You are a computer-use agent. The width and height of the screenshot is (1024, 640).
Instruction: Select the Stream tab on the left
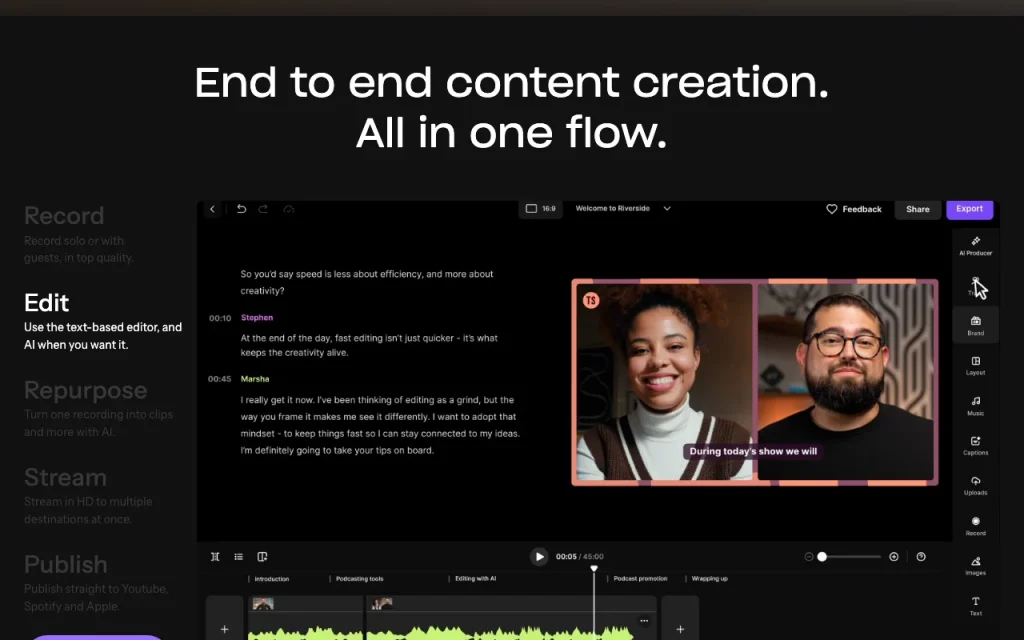click(x=88, y=496)
